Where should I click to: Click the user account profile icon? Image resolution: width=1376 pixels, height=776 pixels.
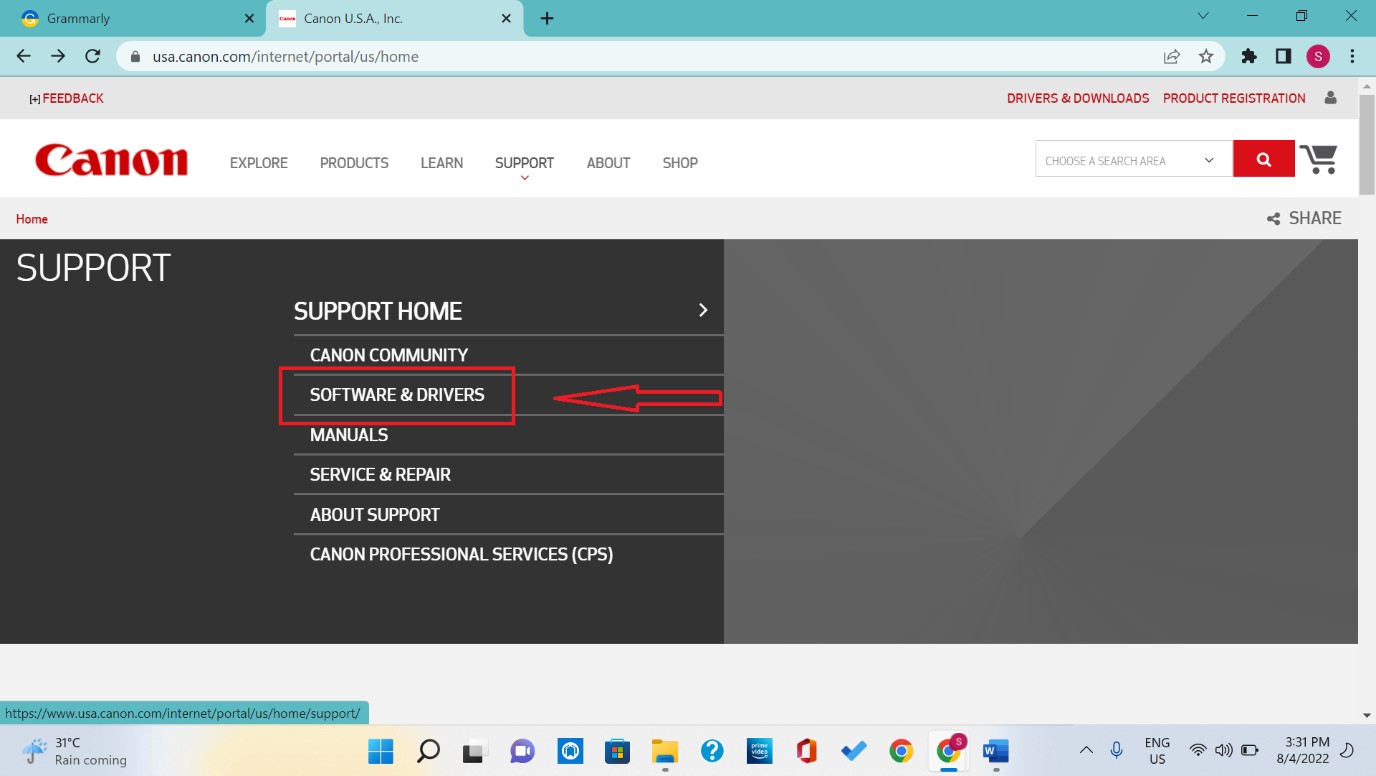pos(1330,98)
